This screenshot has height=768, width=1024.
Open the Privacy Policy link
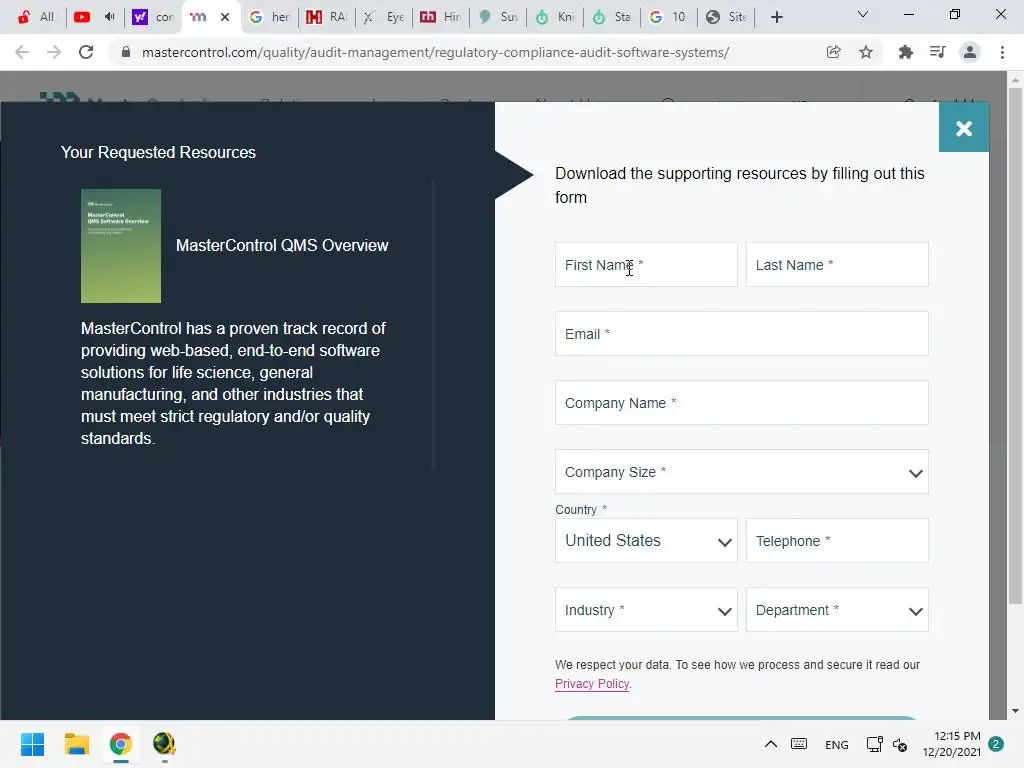point(592,684)
